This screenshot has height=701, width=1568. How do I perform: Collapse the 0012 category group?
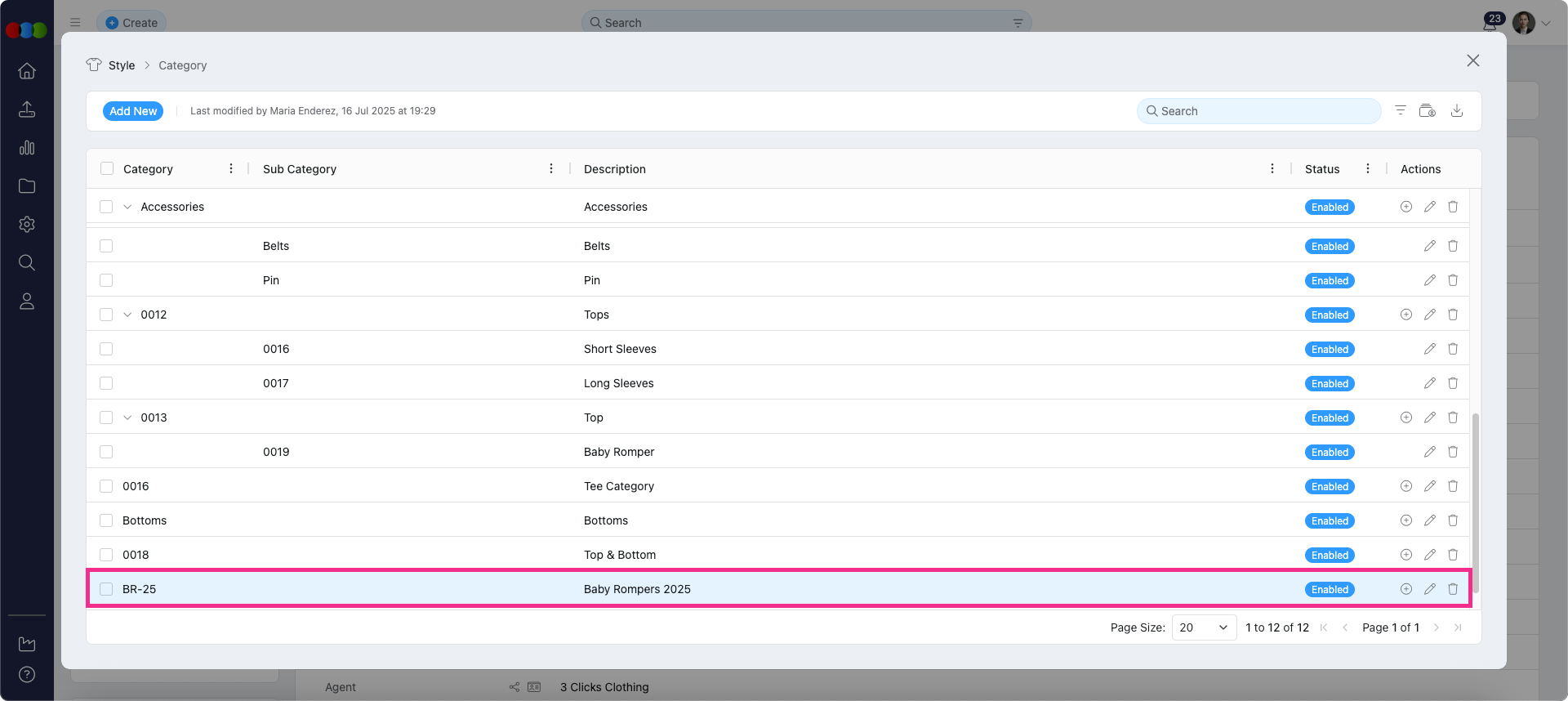pos(127,315)
